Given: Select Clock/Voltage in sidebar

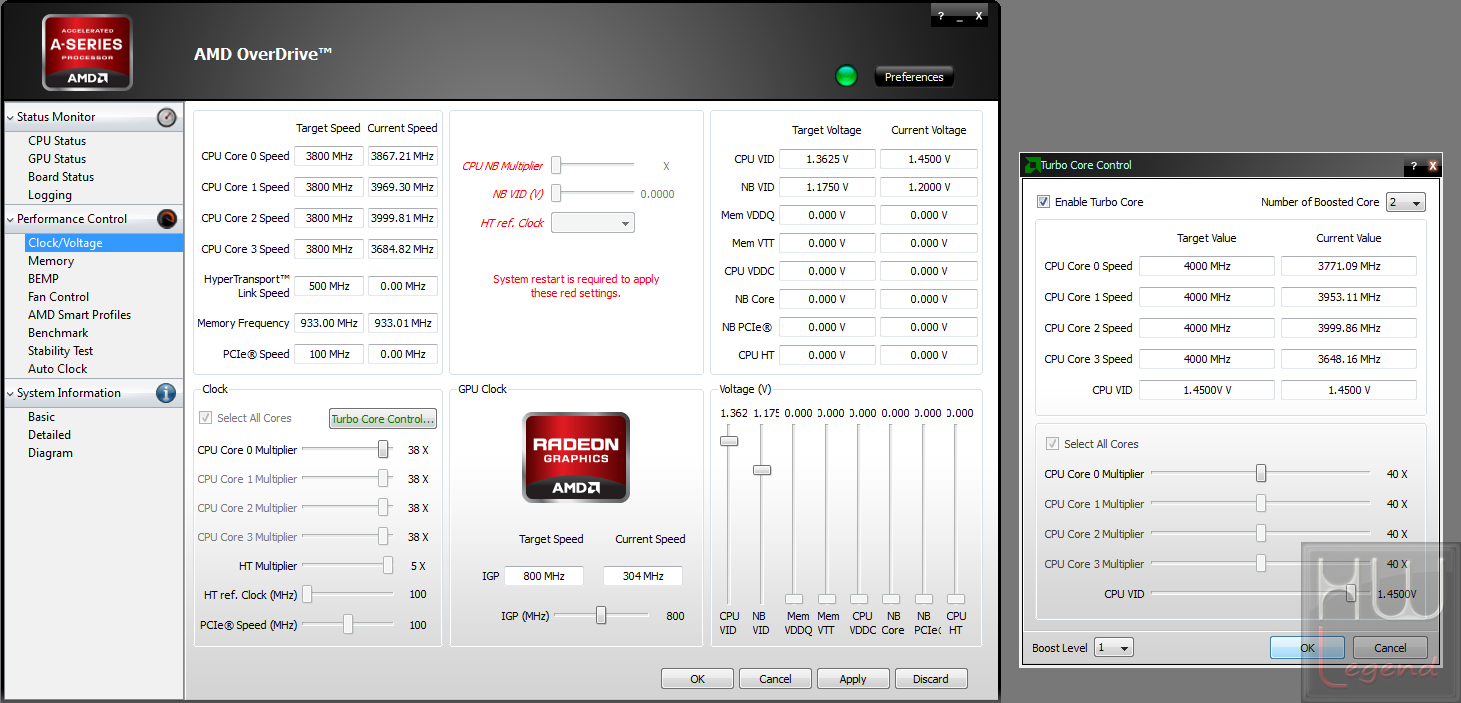Looking at the screenshot, I should [x=104, y=243].
